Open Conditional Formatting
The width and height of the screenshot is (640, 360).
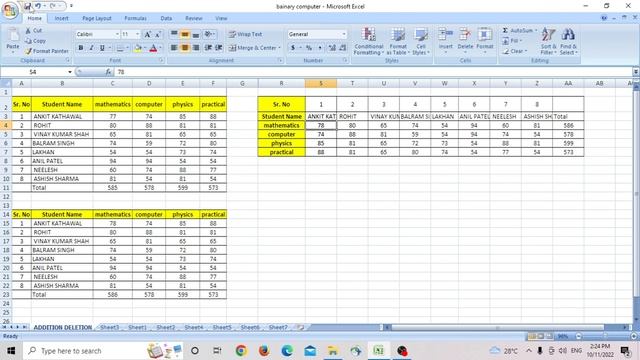[369, 41]
